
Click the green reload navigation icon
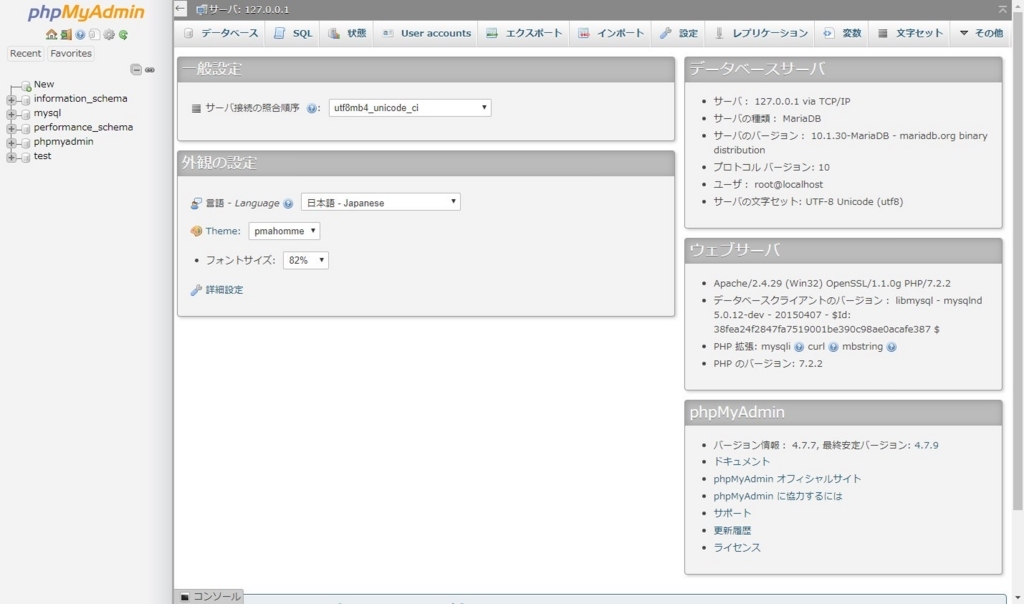tap(123, 35)
